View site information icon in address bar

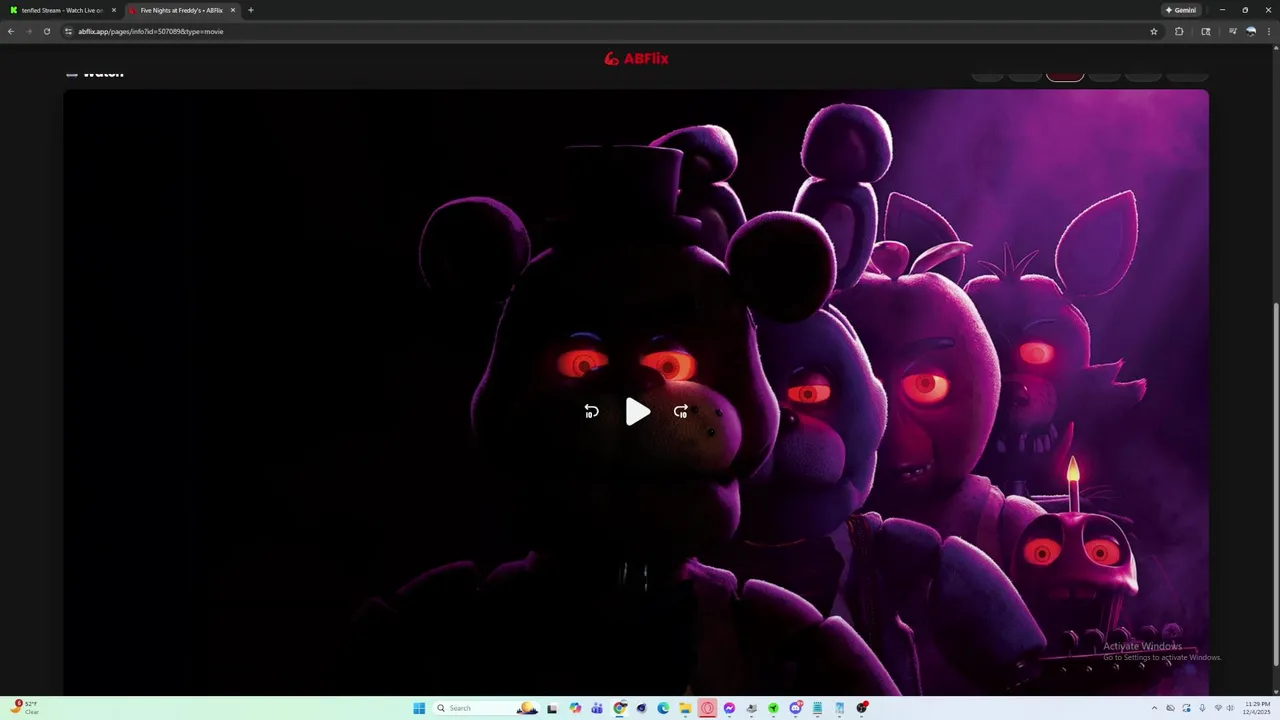pyautogui.click(x=69, y=31)
